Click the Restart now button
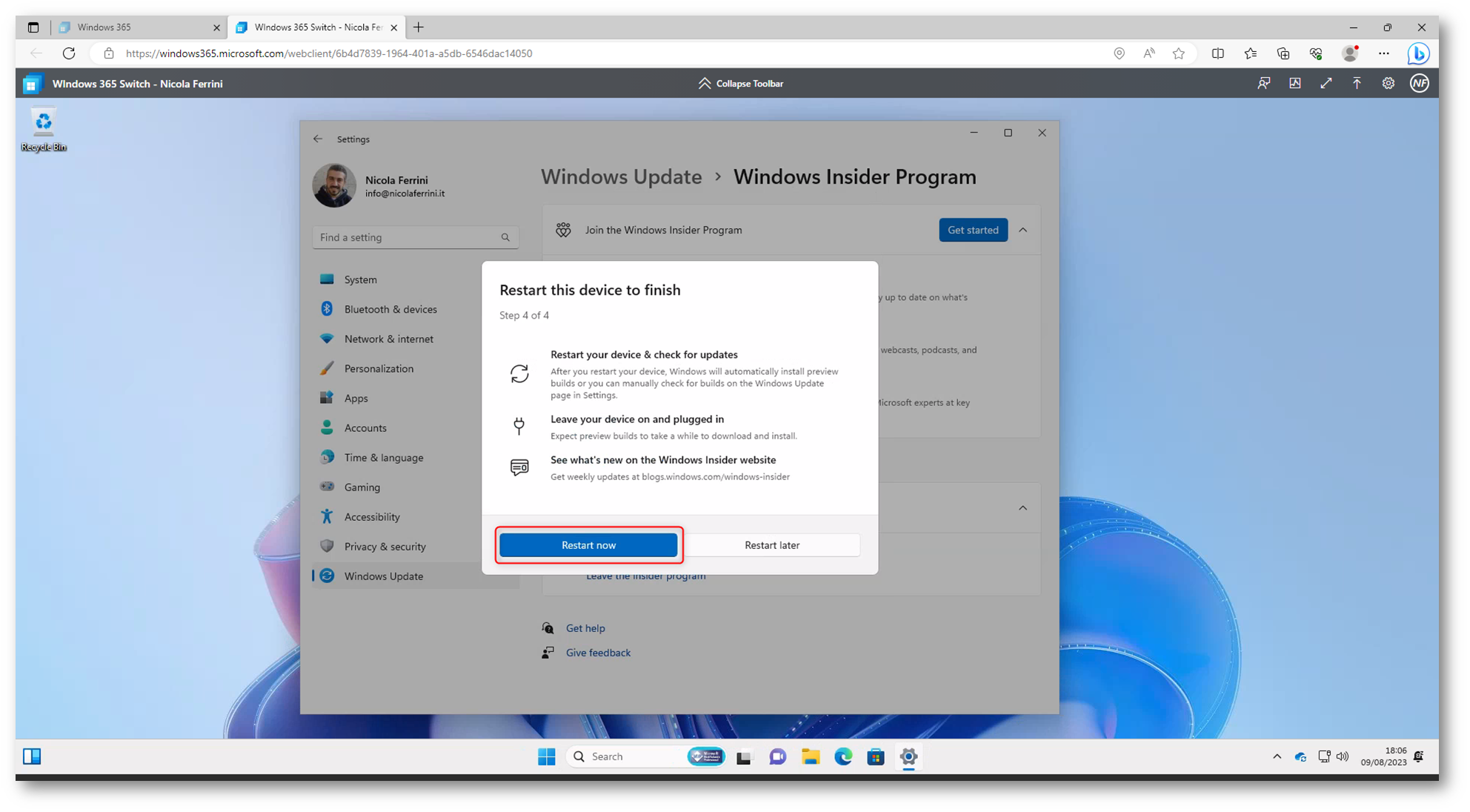This screenshot has height=812, width=1470. pyautogui.click(x=588, y=545)
